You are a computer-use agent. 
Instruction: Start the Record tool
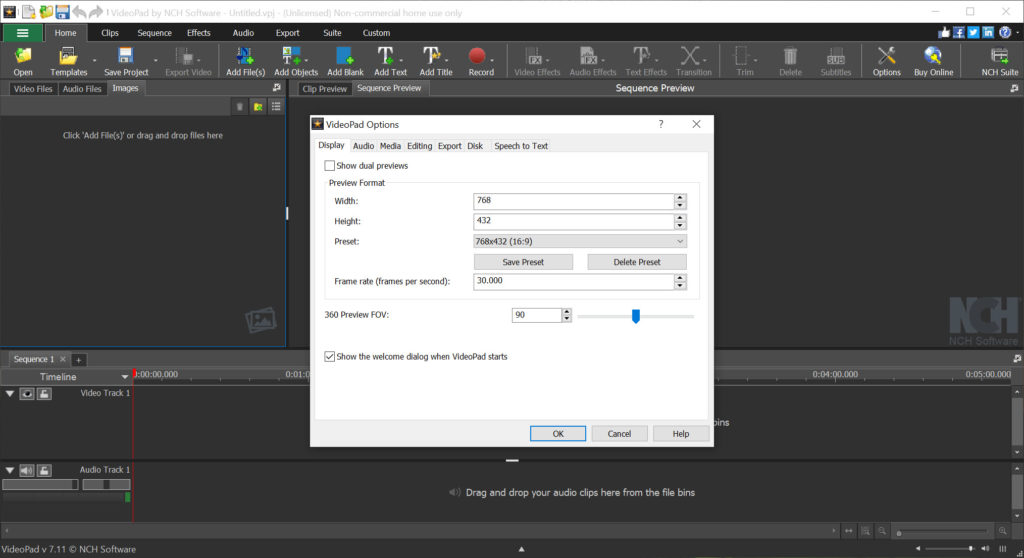(481, 61)
